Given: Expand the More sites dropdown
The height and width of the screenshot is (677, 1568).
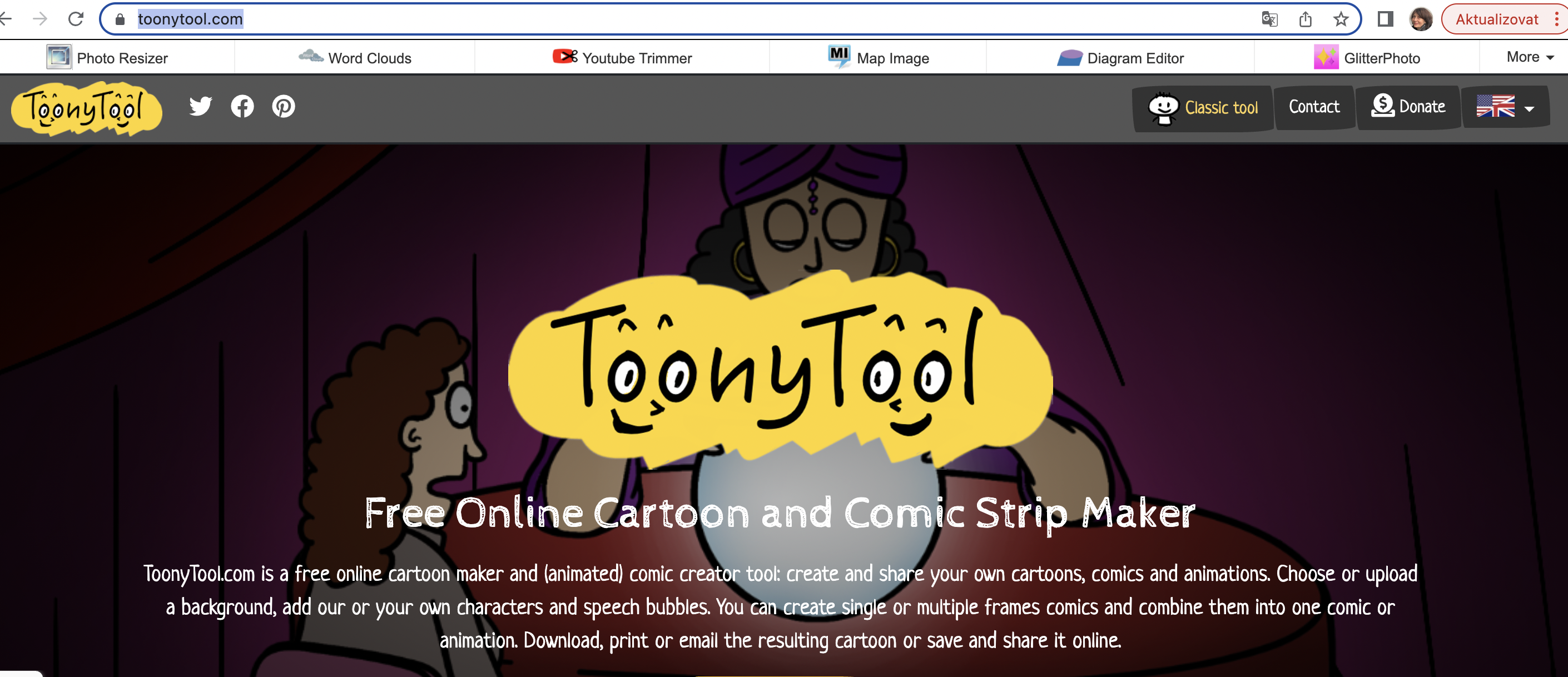Looking at the screenshot, I should [x=1530, y=57].
